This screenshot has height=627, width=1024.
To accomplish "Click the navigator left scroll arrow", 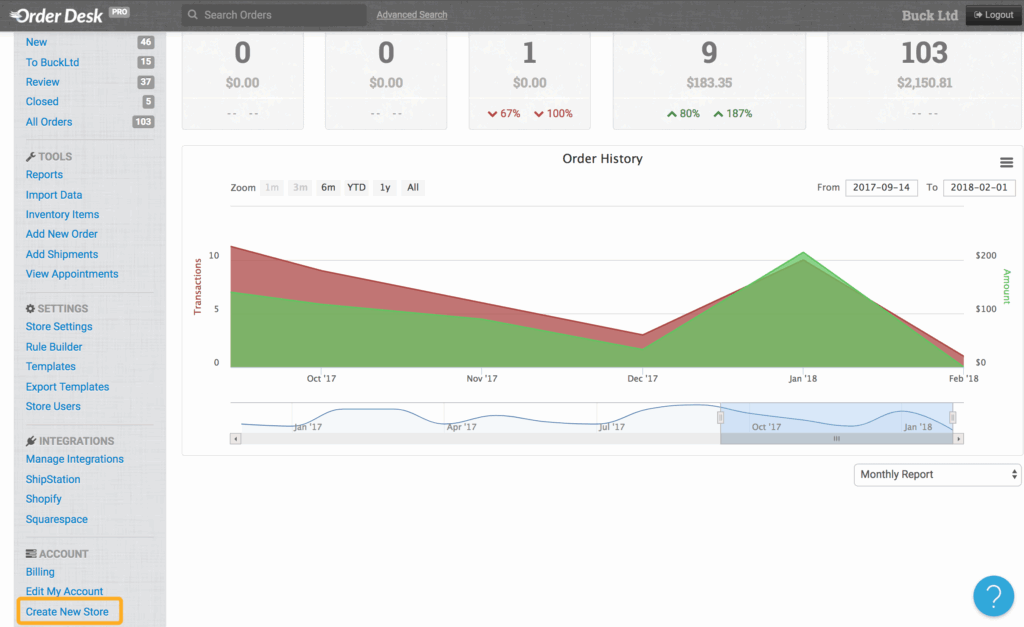I will 235,439.
